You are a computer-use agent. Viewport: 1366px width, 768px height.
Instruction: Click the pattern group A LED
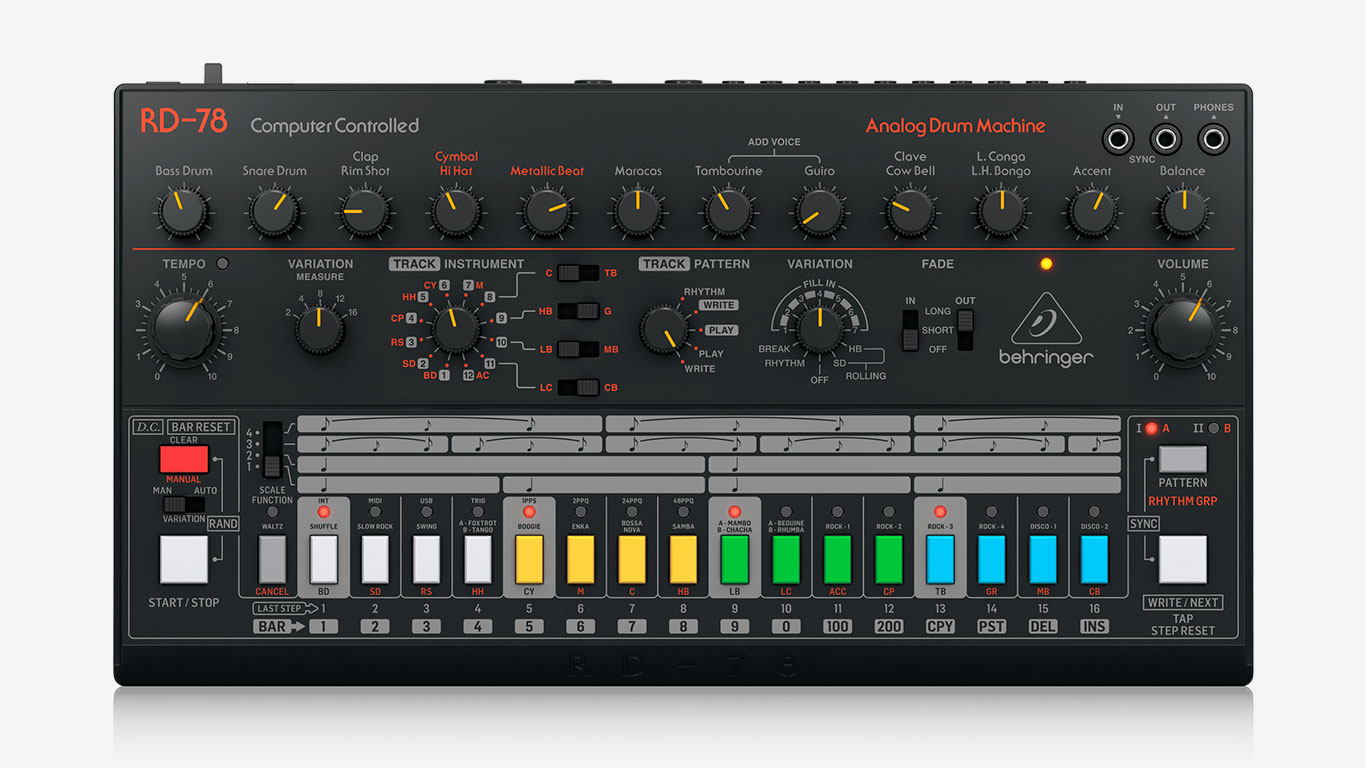(x=1151, y=429)
